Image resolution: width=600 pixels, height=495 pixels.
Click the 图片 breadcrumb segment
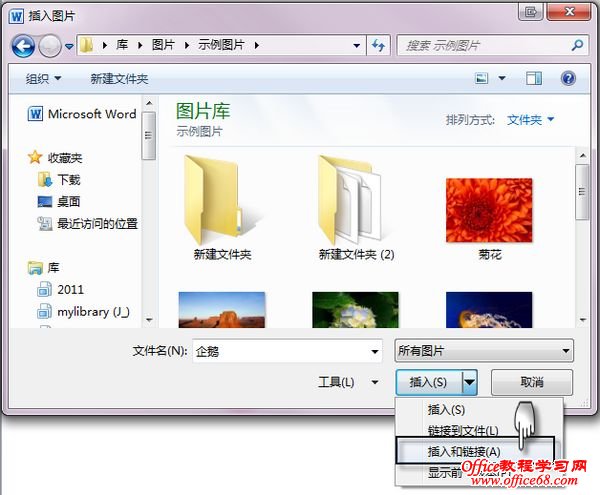point(163,45)
